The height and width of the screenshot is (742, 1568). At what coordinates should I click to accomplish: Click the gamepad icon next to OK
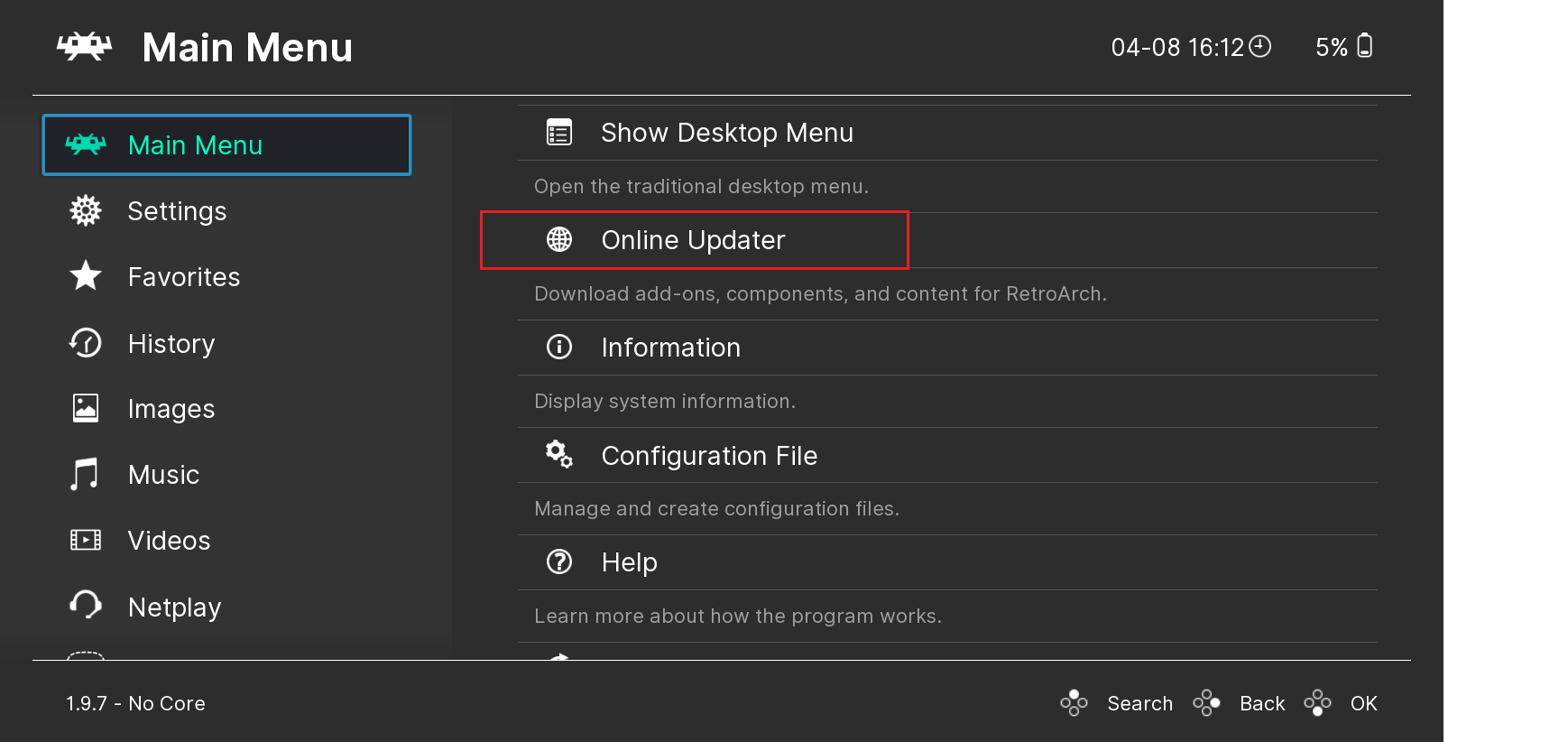pos(1317,703)
